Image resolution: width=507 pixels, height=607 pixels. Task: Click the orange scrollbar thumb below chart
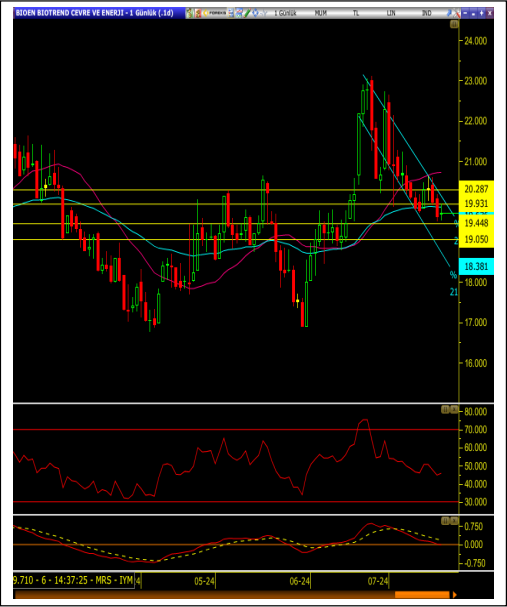click(x=422, y=595)
